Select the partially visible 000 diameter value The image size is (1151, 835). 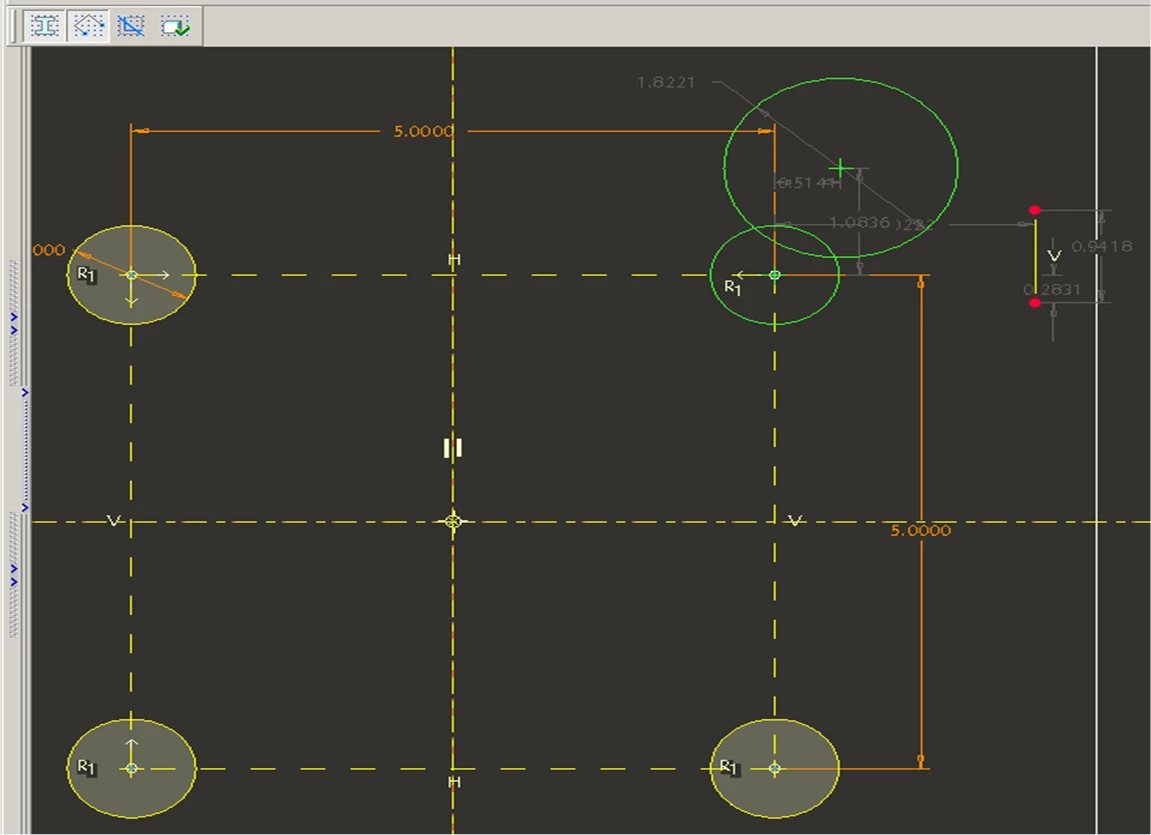[x=48, y=250]
